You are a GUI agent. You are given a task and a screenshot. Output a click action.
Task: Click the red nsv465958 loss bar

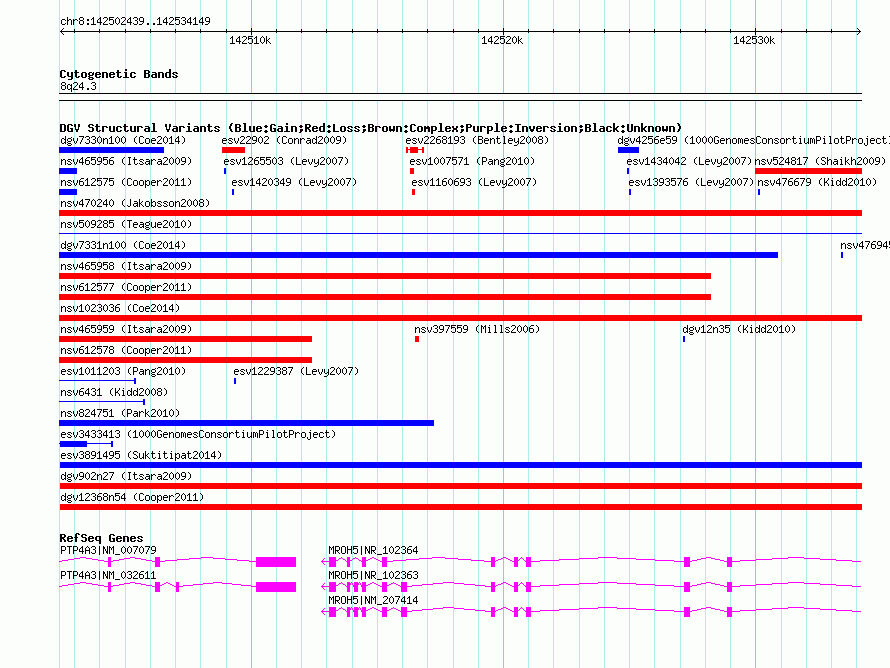pyautogui.click(x=385, y=276)
